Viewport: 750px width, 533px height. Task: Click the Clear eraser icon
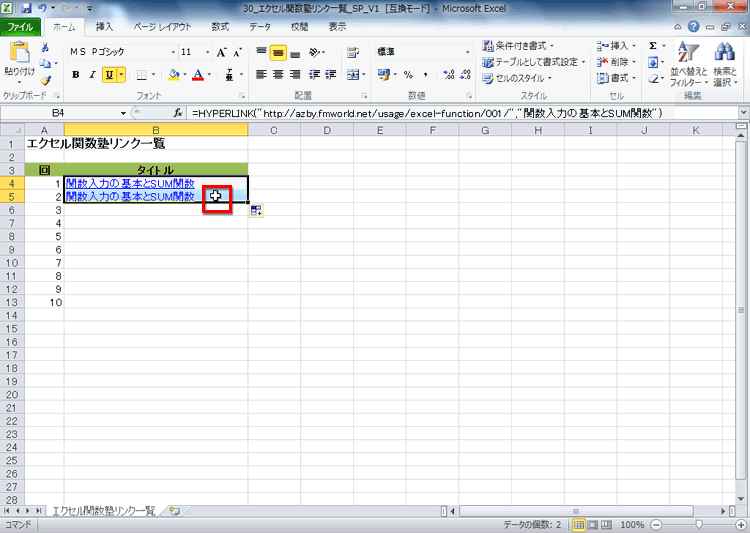[653, 78]
